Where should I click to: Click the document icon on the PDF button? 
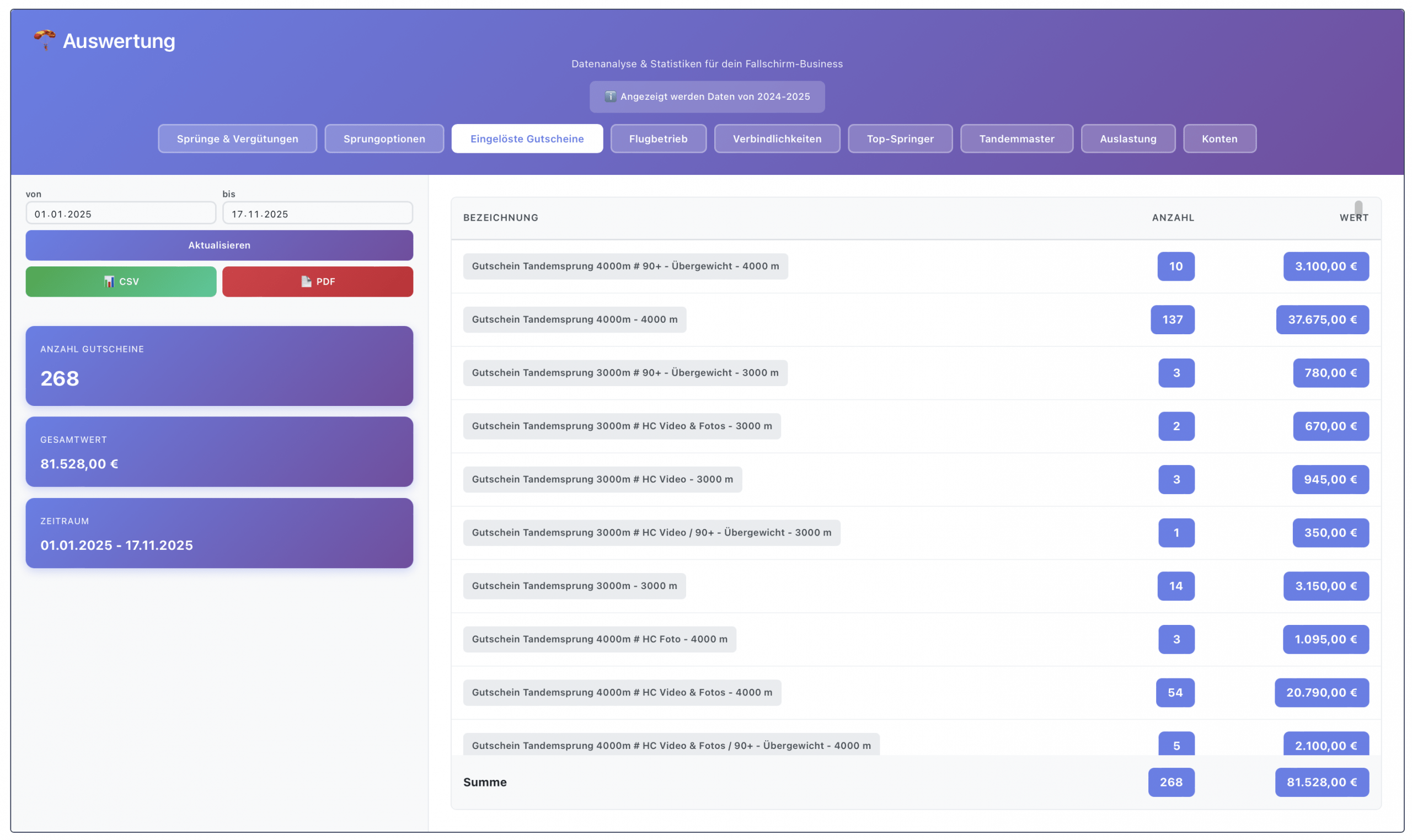[306, 281]
